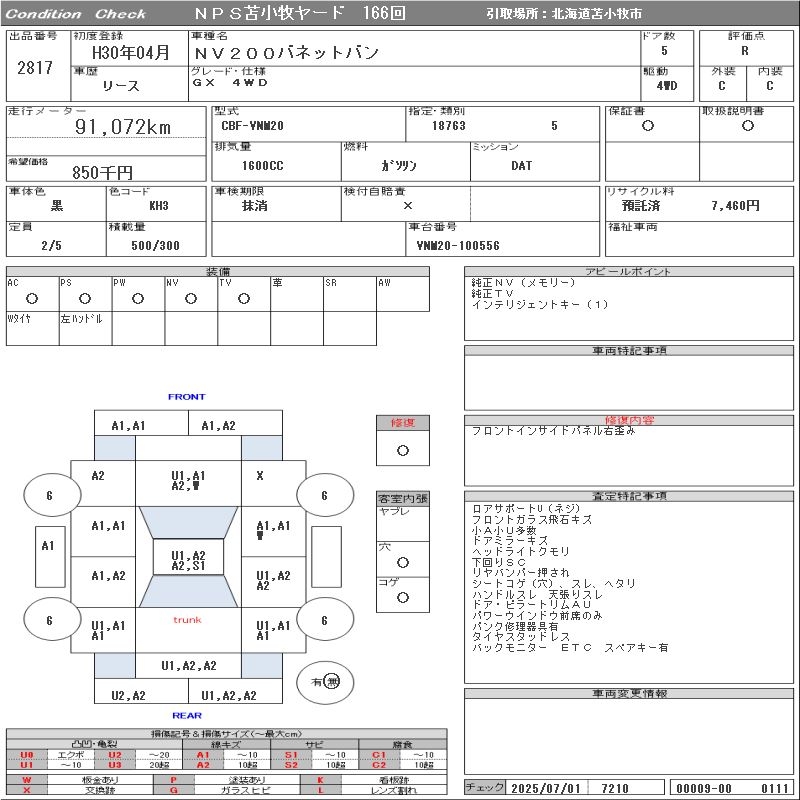Click the circle mark in the PS cell
800x800 pixels.
point(85,298)
